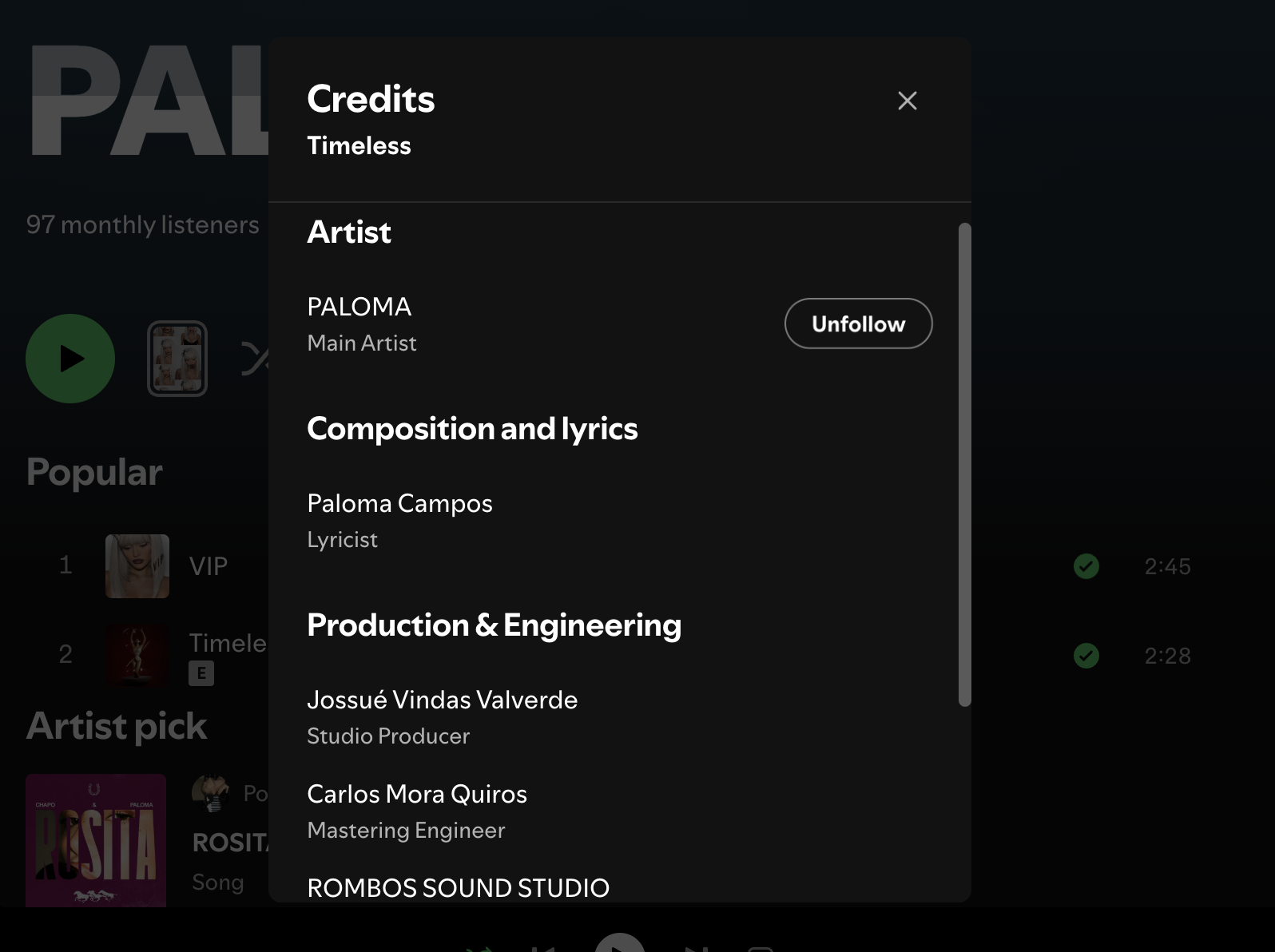The height and width of the screenshot is (952, 1275).
Task: Click the Timeless track cover thumbnail
Action: coord(137,656)
